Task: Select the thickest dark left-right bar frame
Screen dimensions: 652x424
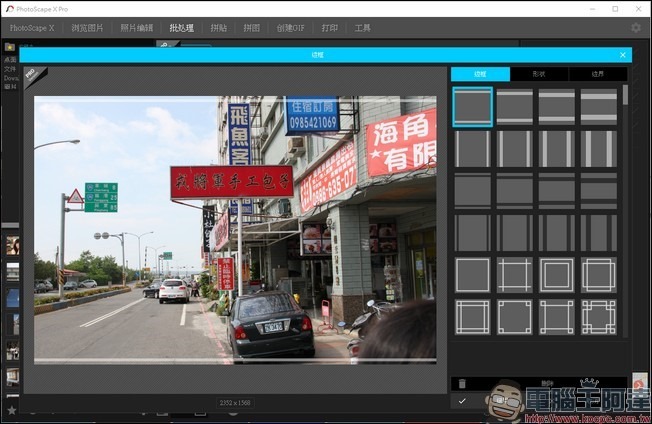Action: pos(598,233)
